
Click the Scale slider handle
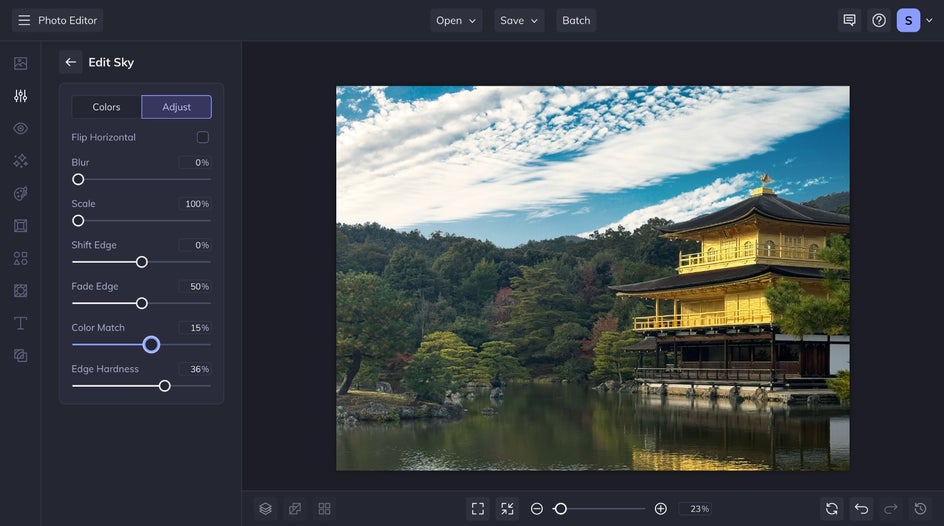coord(78,221)
